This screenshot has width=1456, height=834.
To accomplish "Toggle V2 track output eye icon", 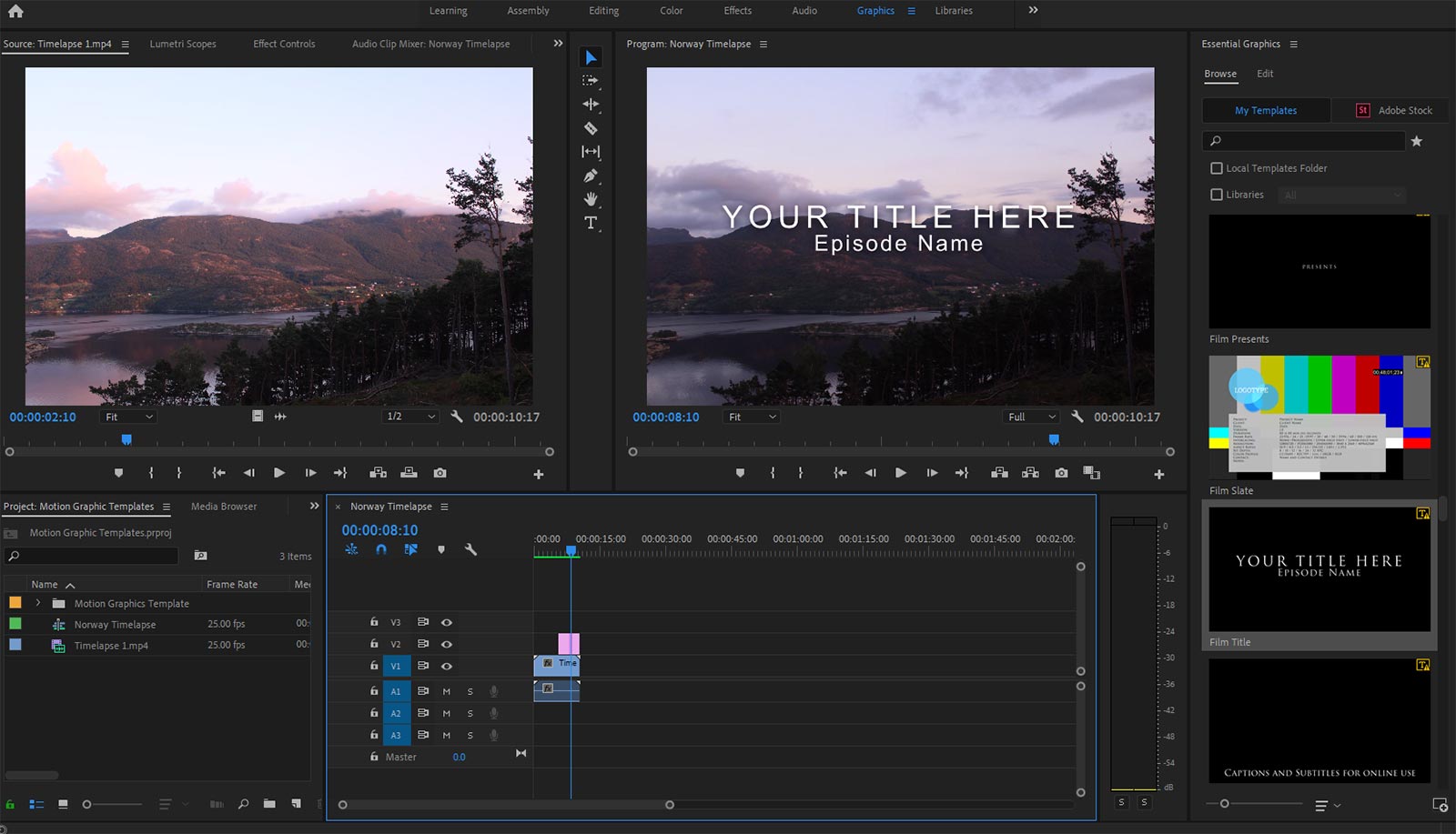I will point(447,644).
